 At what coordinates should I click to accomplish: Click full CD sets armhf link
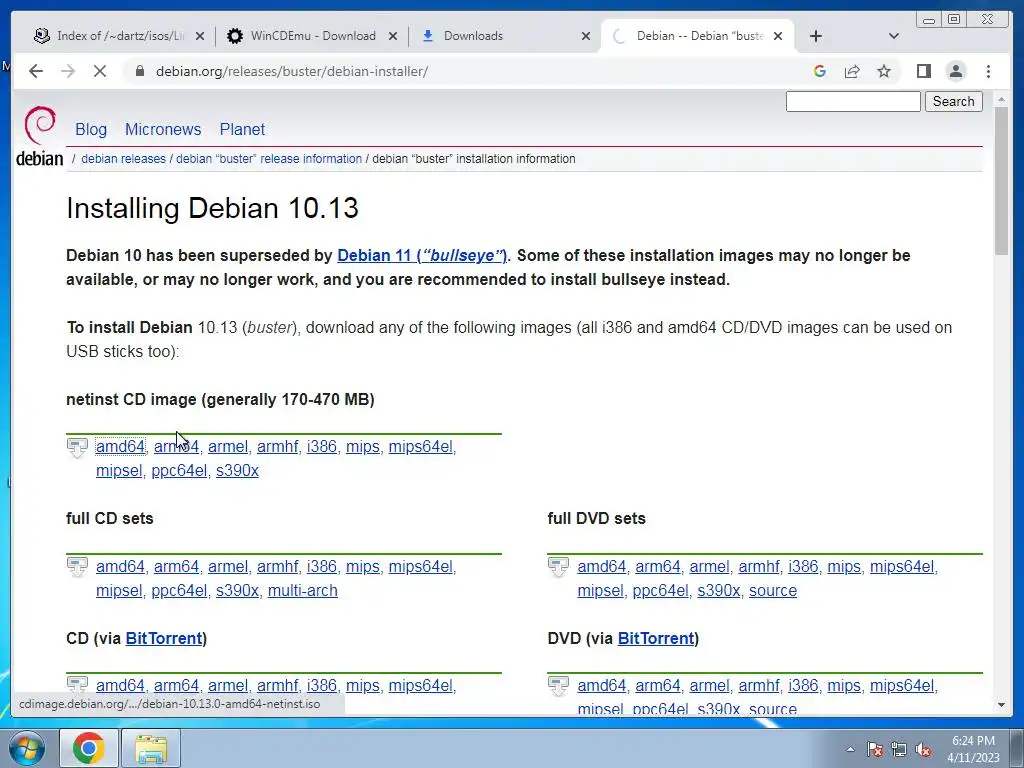pos(278,566)
